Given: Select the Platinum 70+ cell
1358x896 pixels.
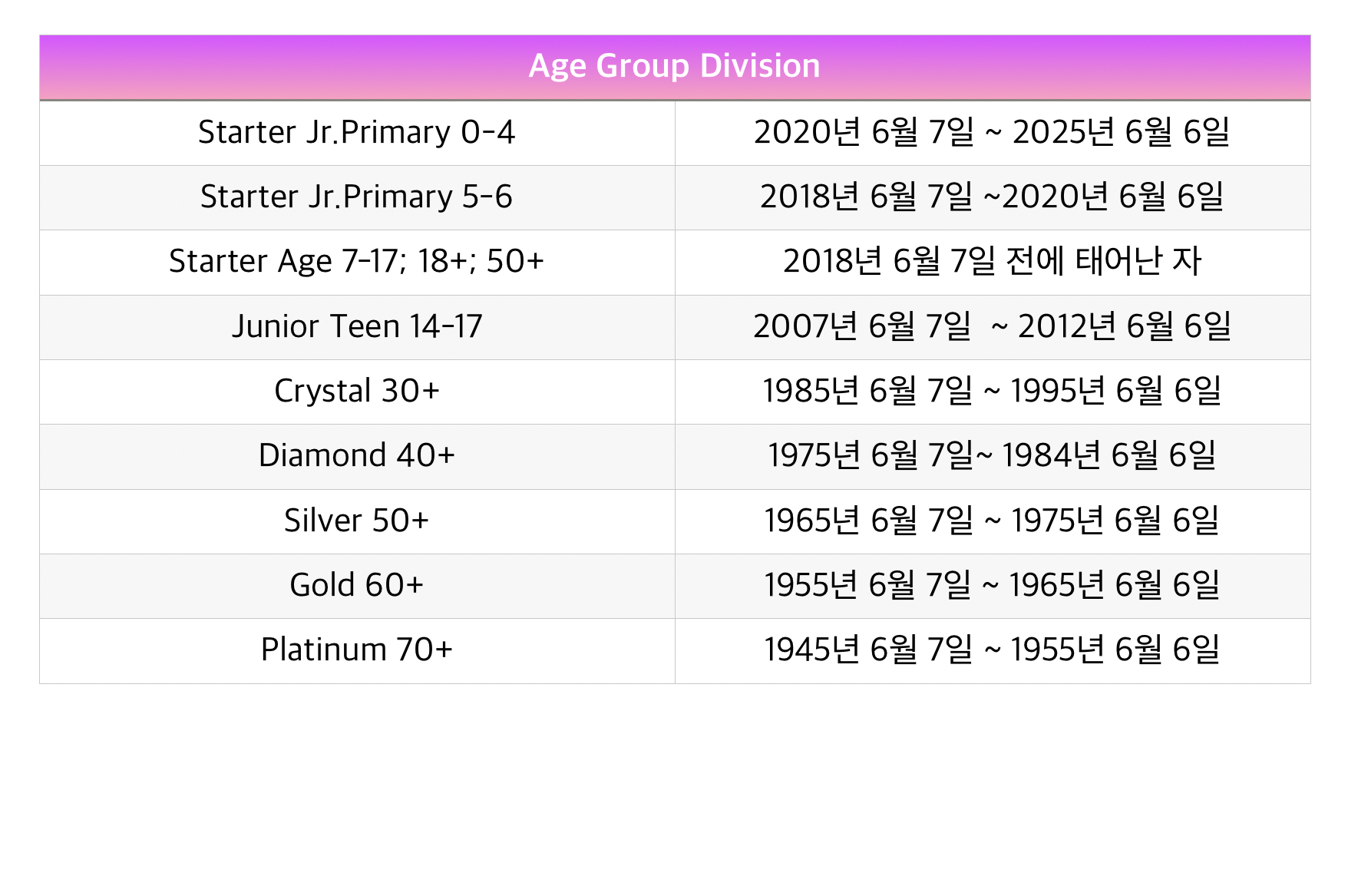Looking at the screenshot, I should (x=356, y=650).
